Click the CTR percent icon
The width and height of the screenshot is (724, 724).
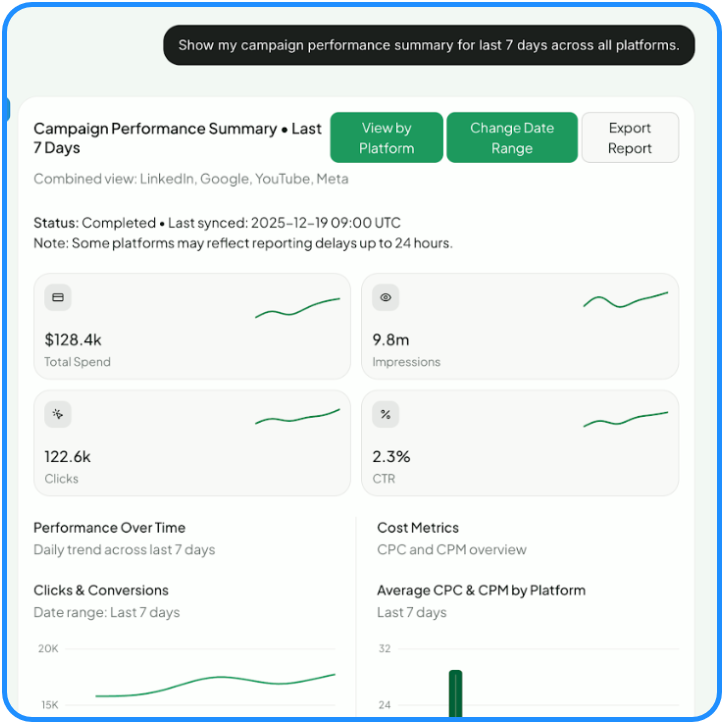386,414
